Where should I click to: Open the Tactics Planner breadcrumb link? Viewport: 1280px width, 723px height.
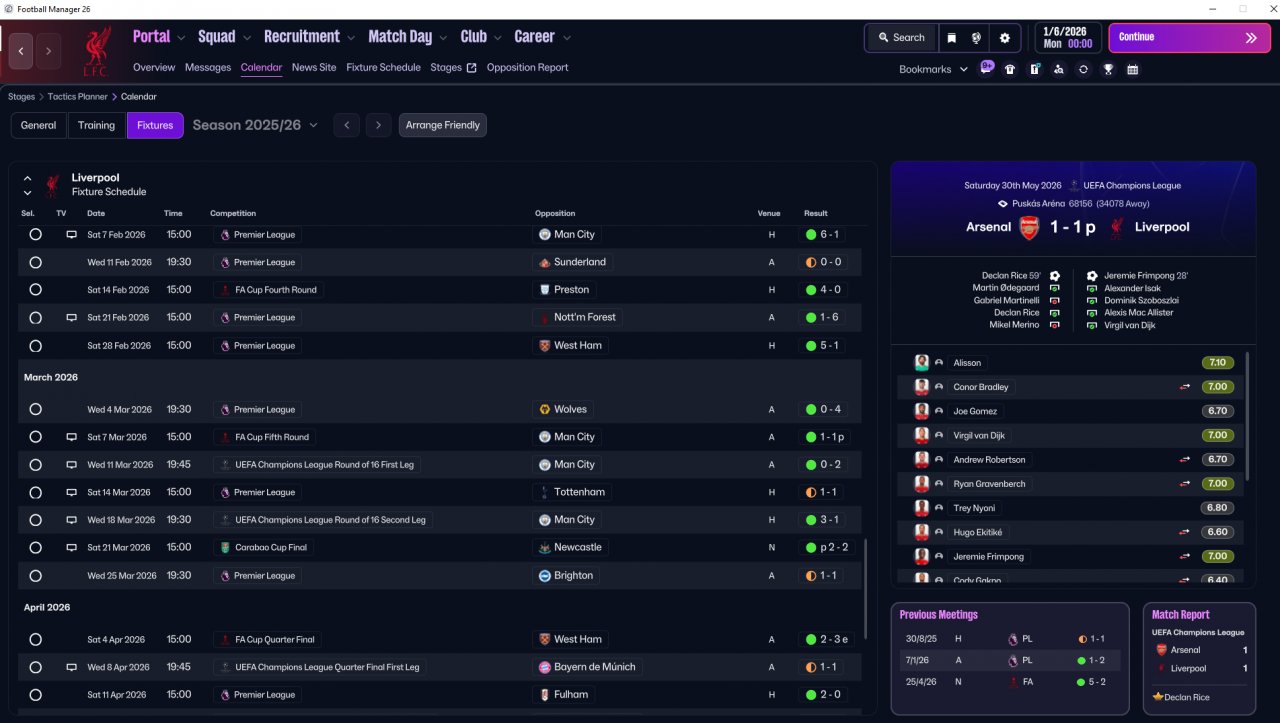[80, 97]
